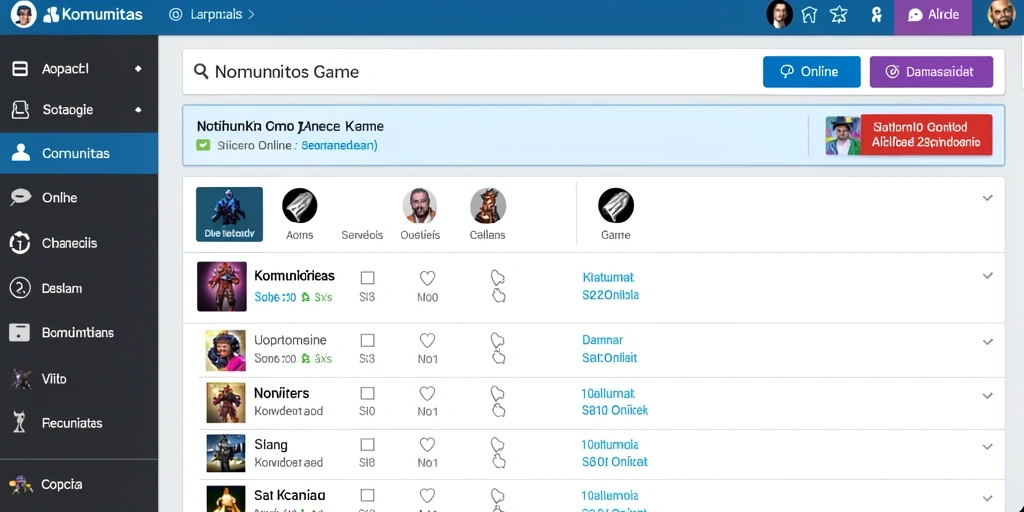The height and width of the screenshot is (512, 1024).
Task: Click the Nomunnitos Game search field
Action: click(x=470, y=72)
